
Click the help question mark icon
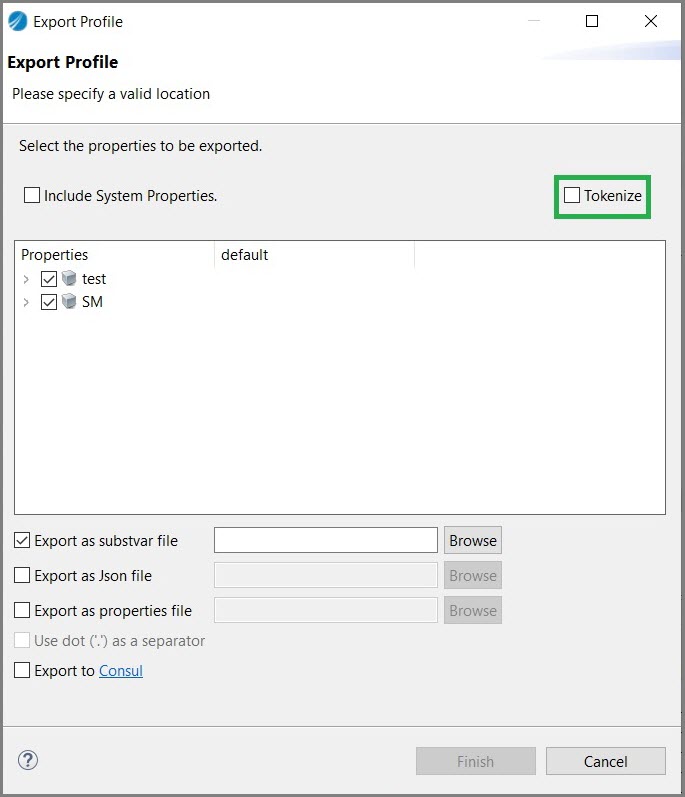tap(28, 761)
